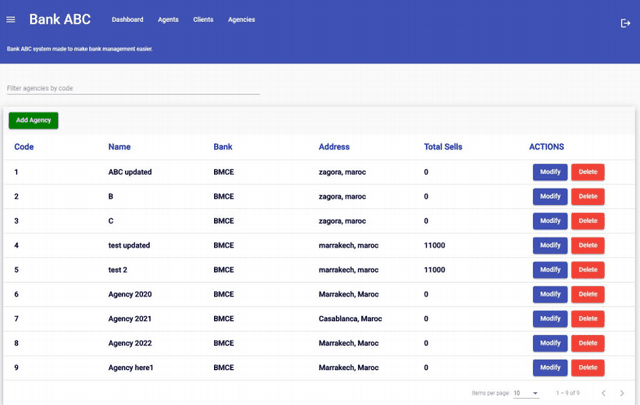Navigate to the Agents page
This screenshot has width=640, height=405.
[x=168, y=20]
